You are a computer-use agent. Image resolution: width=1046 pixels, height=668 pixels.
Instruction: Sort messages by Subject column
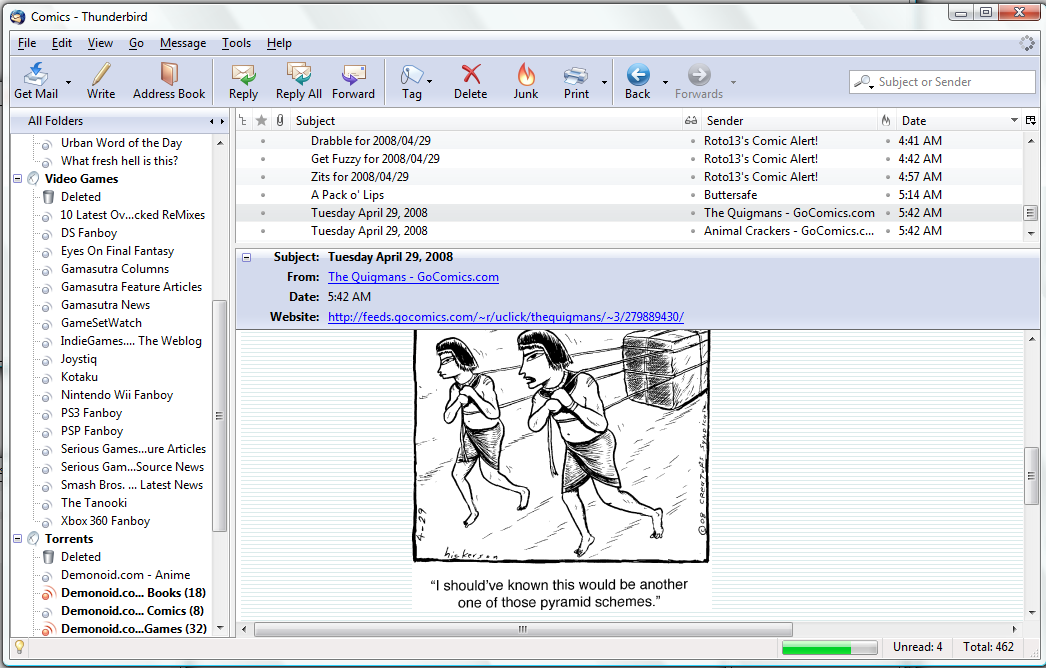pyautogui.click(x=487, y=120)
